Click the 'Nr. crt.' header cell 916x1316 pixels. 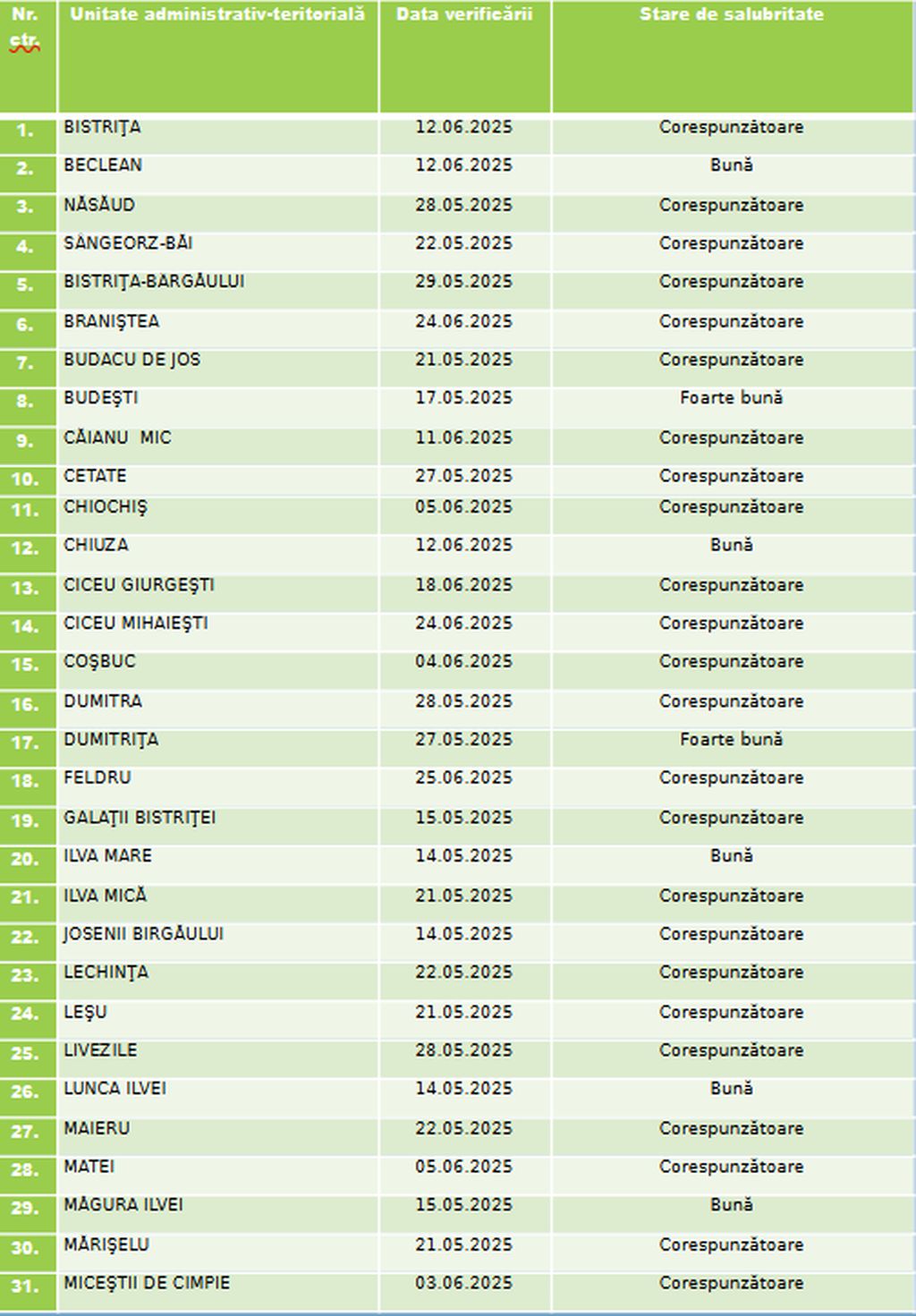pyautogui.click(x=25, y=29)
